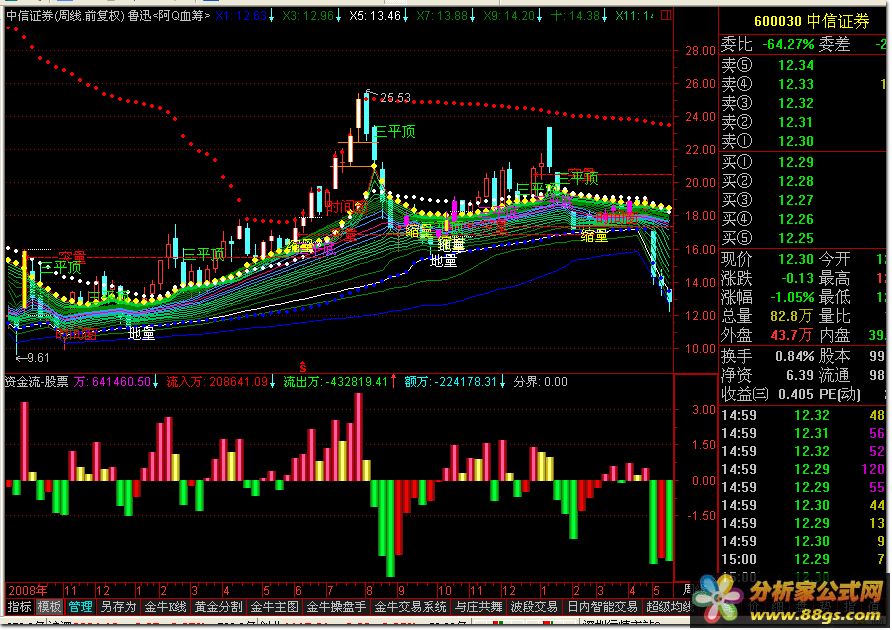Viewport: 892px width, 630px height.
Task: Select the 管理 tab
Action: coord(80,607)
